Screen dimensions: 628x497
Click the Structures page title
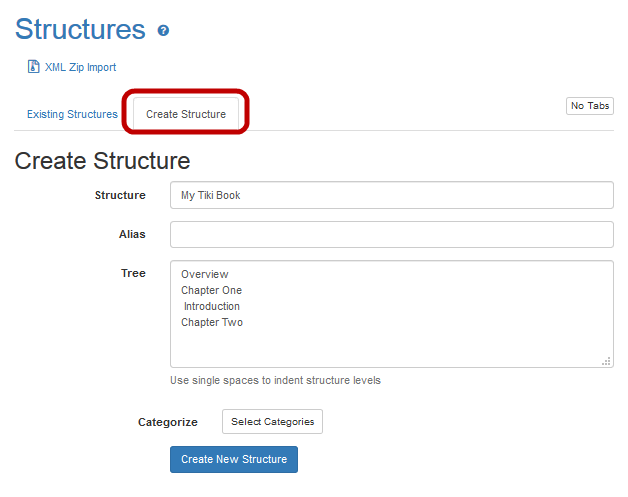(x=80, y=29)
